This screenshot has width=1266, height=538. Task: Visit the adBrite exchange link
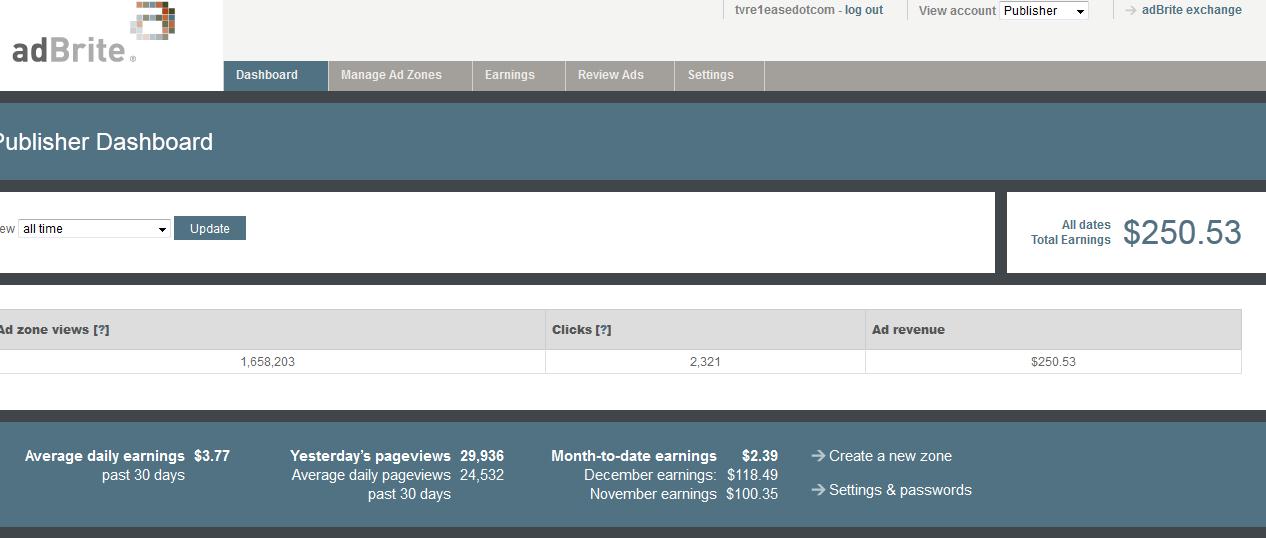pos(1192,10)
